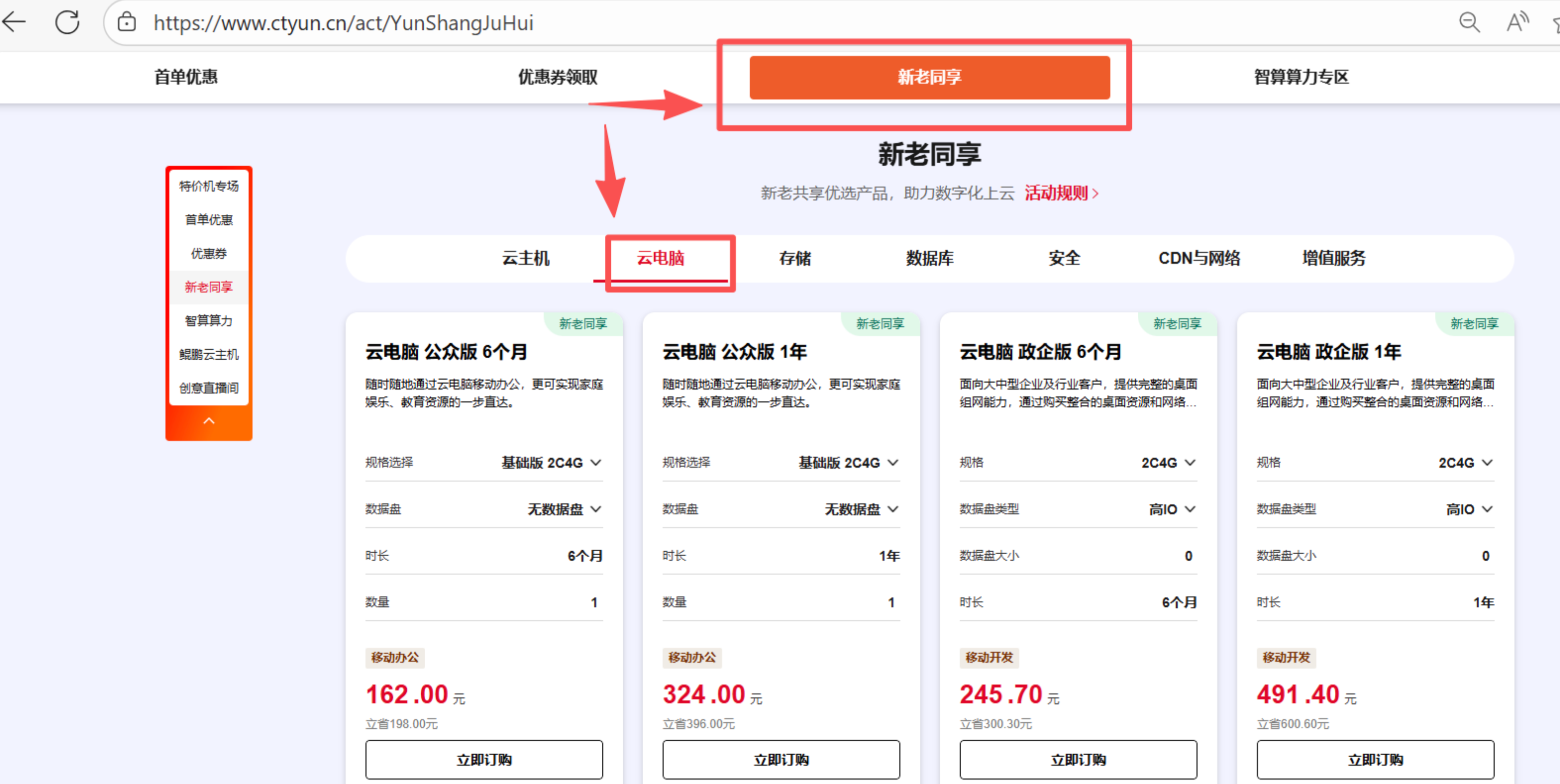Screen dimensions: 1560x784
Task: Click 立即订购 for 云电脑 公众版 6个月
Action: [x=484, y=760]
